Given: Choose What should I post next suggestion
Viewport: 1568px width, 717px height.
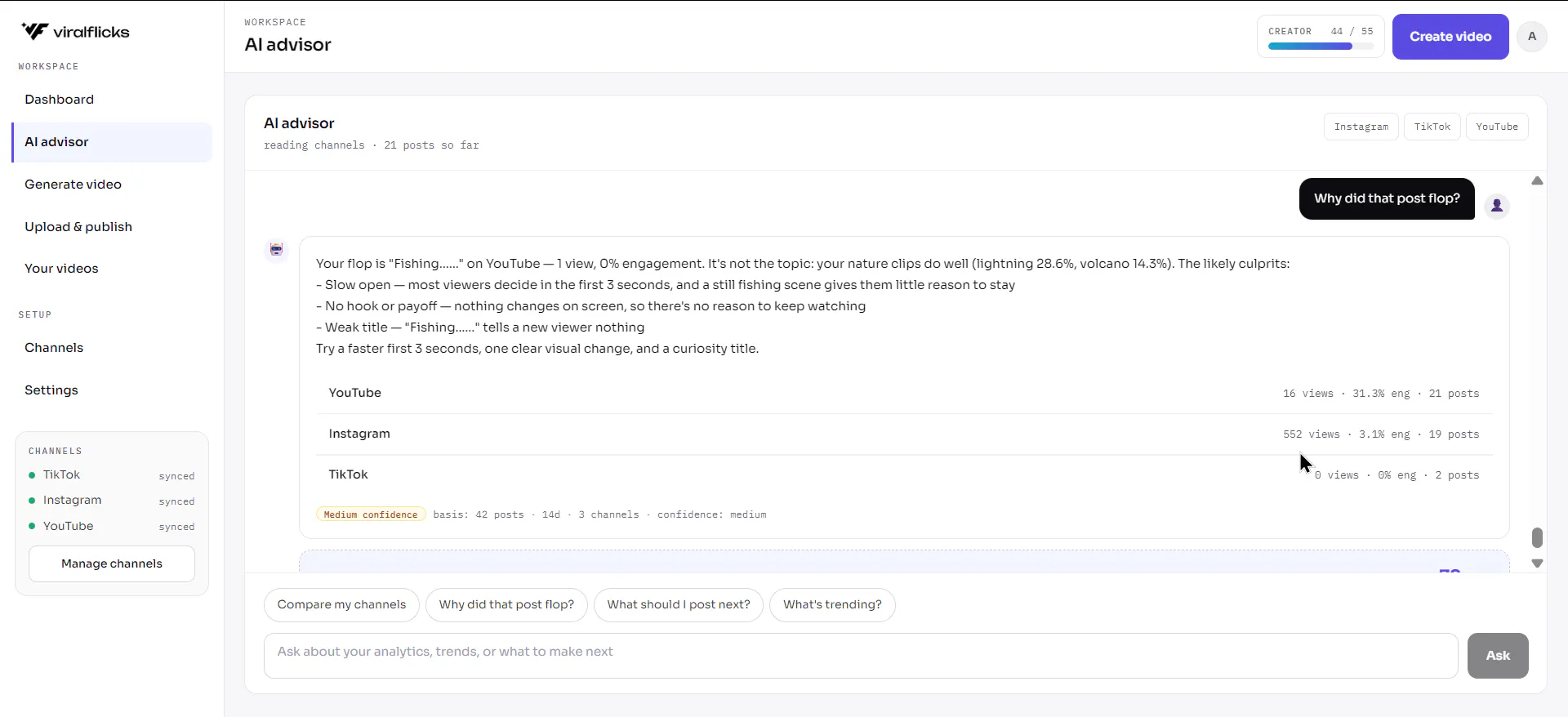Looking at the screenshot, I should click(679, 605).
